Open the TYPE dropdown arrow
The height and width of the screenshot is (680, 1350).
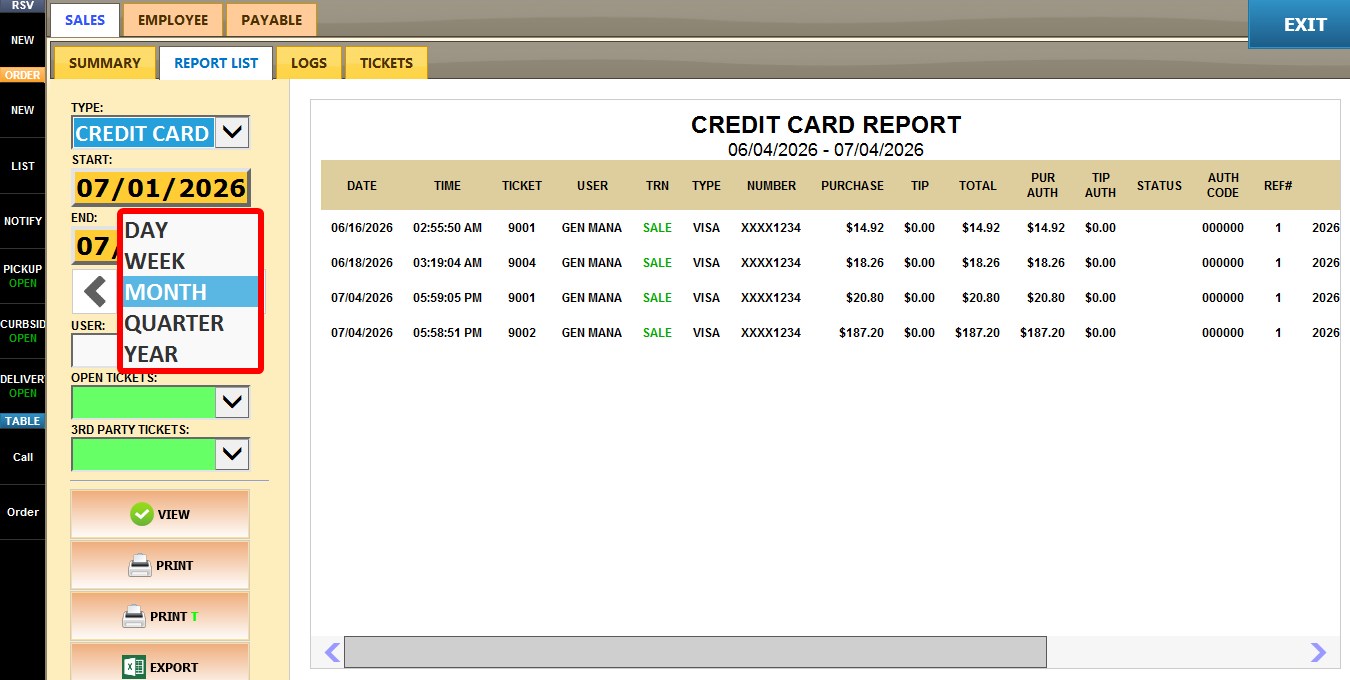coord(232,132)
